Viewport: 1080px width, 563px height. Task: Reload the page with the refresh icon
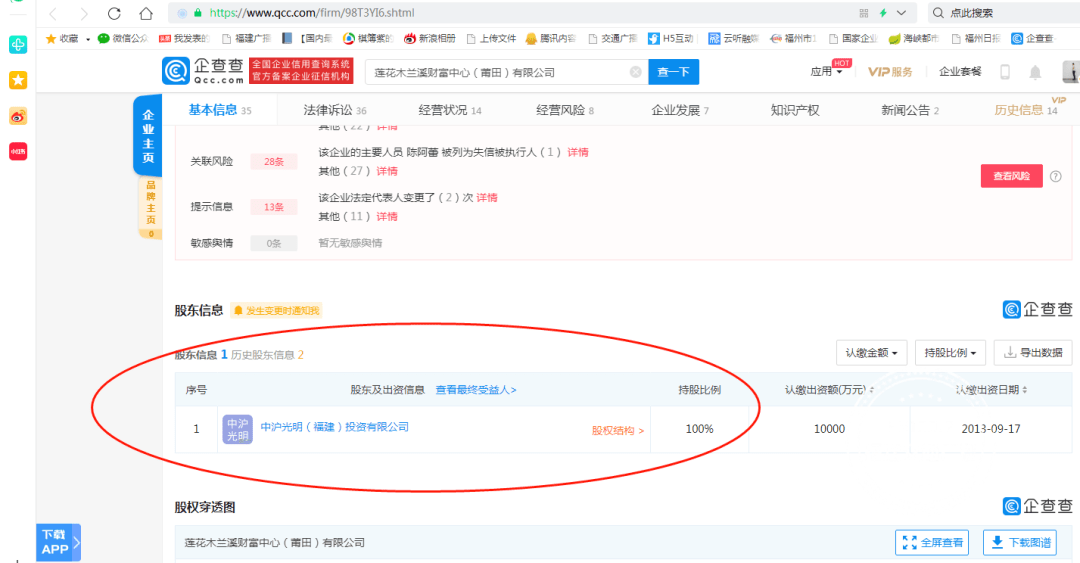(x=114, y=13)
